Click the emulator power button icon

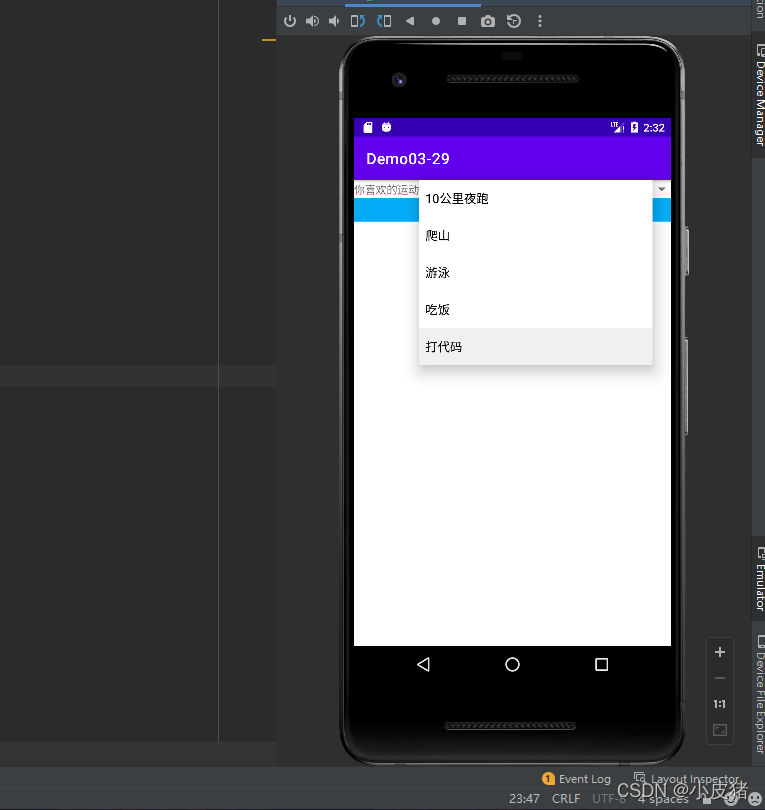[x=290, y=21]
